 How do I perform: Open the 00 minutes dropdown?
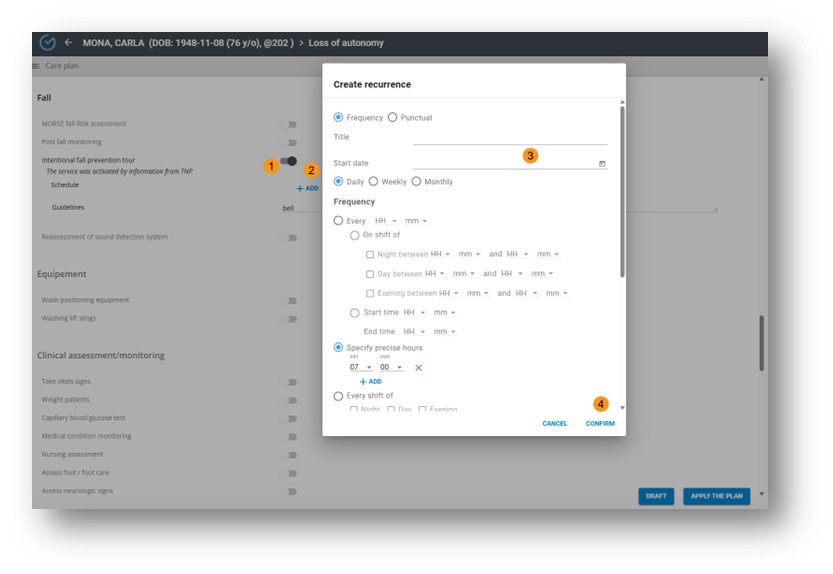391,368
